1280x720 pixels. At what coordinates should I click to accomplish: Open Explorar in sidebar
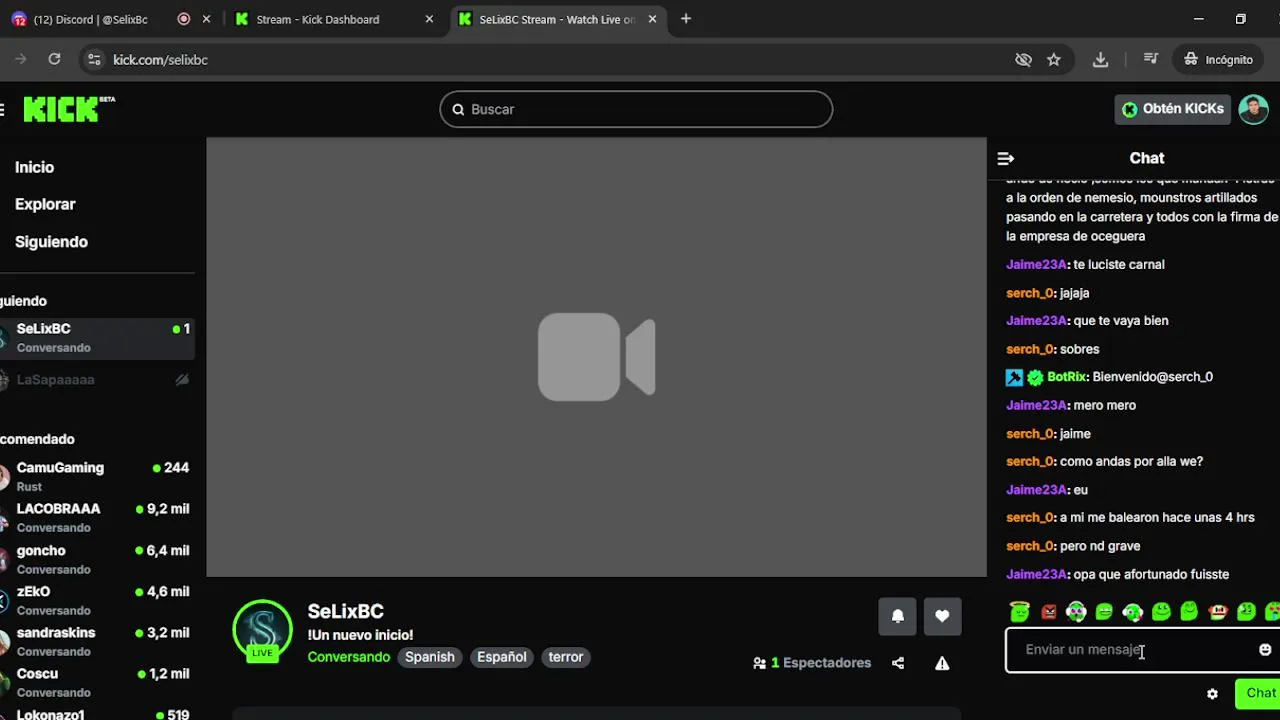pos(45,204)
